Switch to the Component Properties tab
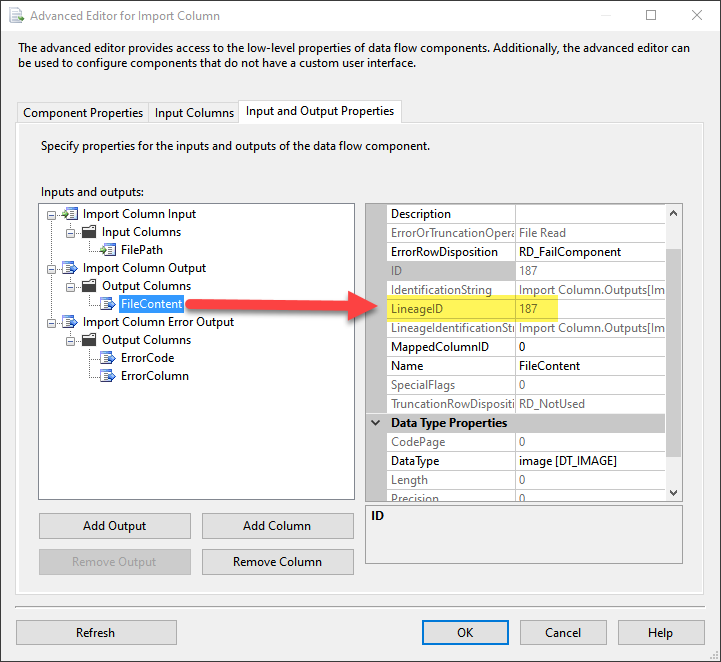Screen dimensions: 721x662 pos(84,113)
